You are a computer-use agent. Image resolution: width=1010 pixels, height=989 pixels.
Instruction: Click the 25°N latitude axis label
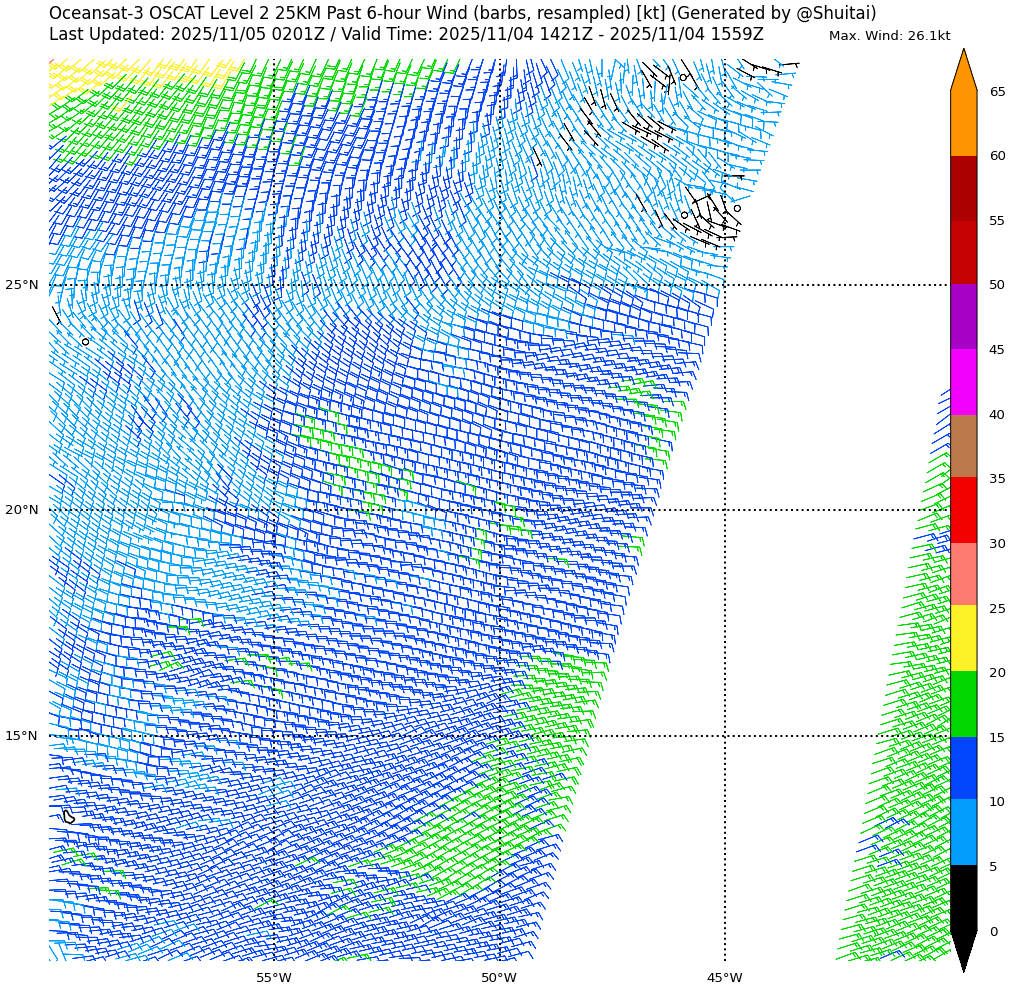pos(22,285)
